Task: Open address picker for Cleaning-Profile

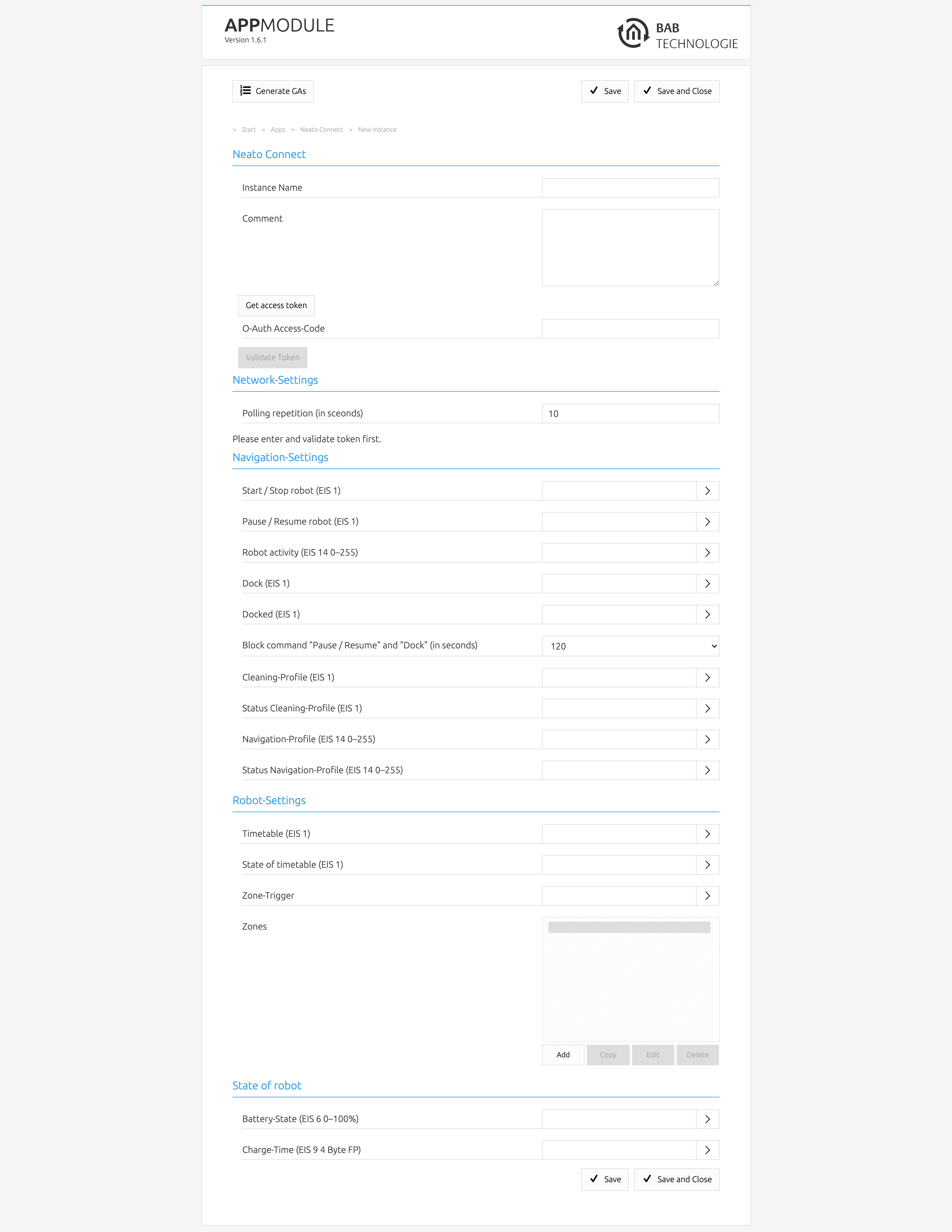Action: click(x=707, y=678)
